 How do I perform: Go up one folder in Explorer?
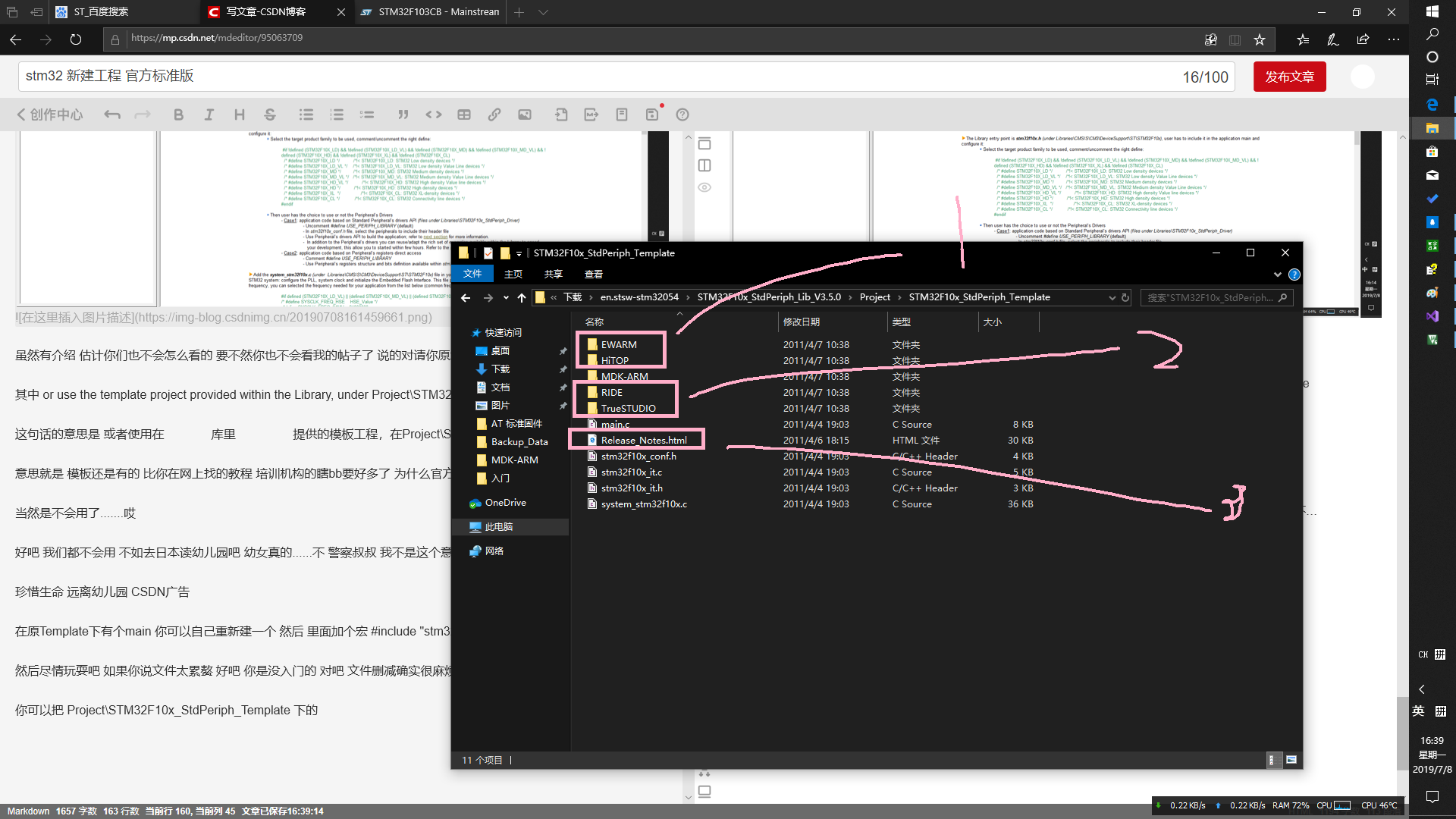point(522,298)
